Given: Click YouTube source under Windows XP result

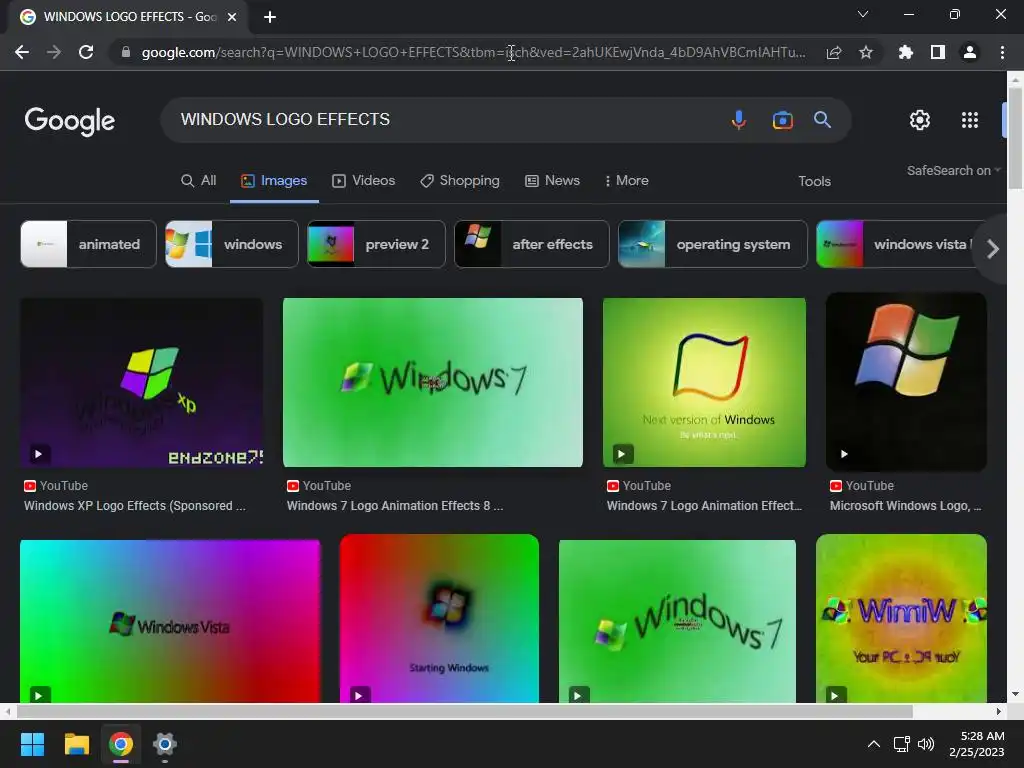Looking at the screenshot, I should (x=56, y=486).
